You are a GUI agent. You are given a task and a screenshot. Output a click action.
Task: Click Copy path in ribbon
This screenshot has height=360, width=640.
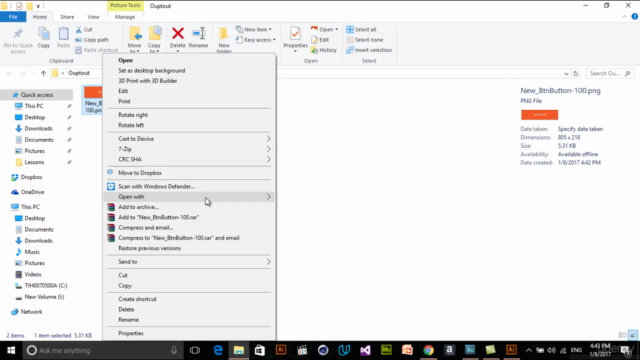coord(92,40)
